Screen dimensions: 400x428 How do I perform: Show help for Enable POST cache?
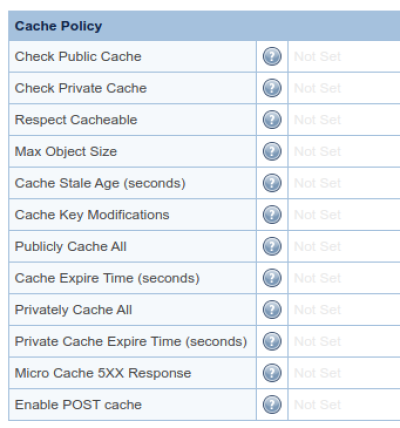point(272,405)
